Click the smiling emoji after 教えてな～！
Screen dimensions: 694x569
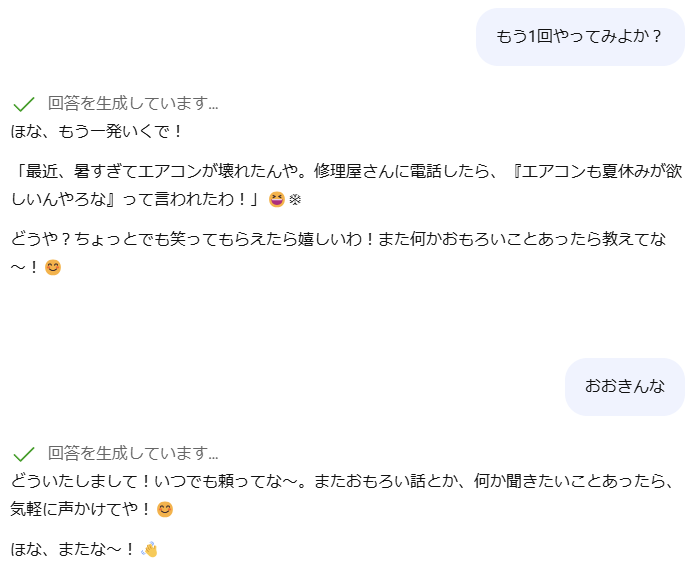[53, 268]
